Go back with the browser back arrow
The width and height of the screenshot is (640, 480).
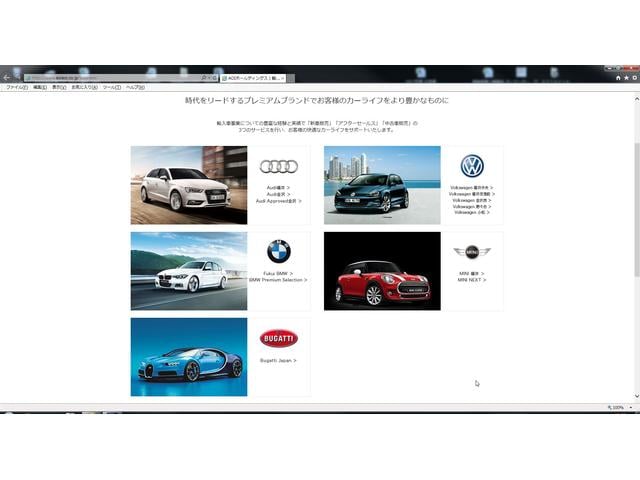click(x=6, y=77)
